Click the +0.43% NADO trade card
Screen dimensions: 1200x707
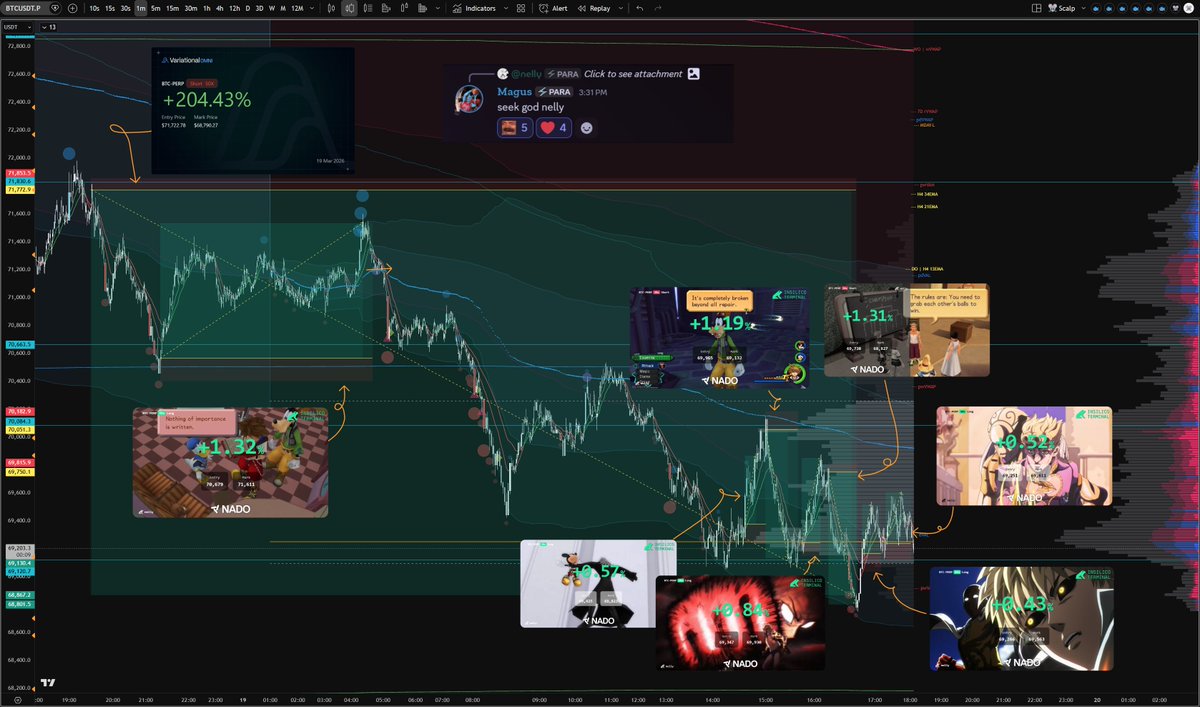click(1021, 618)
